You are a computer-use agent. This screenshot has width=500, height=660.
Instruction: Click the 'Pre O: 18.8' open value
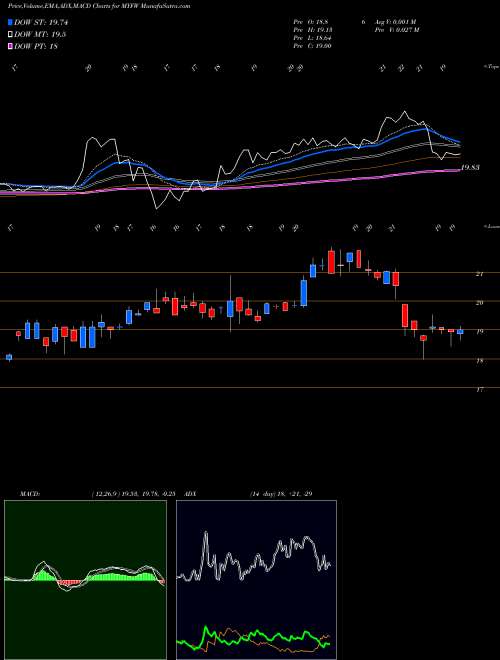312,22
